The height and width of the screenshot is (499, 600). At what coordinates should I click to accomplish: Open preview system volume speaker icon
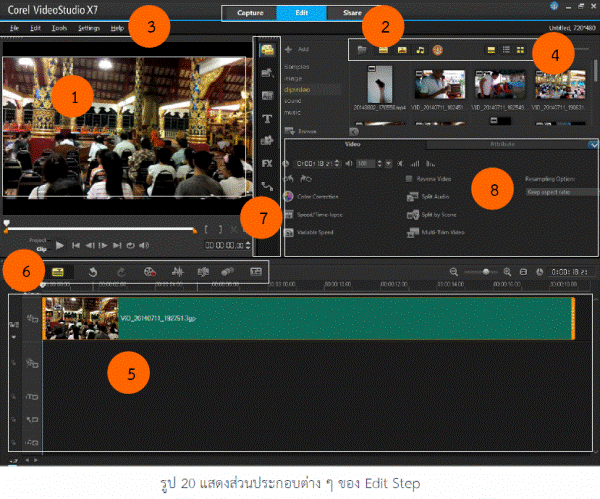(x=144, y=245)
